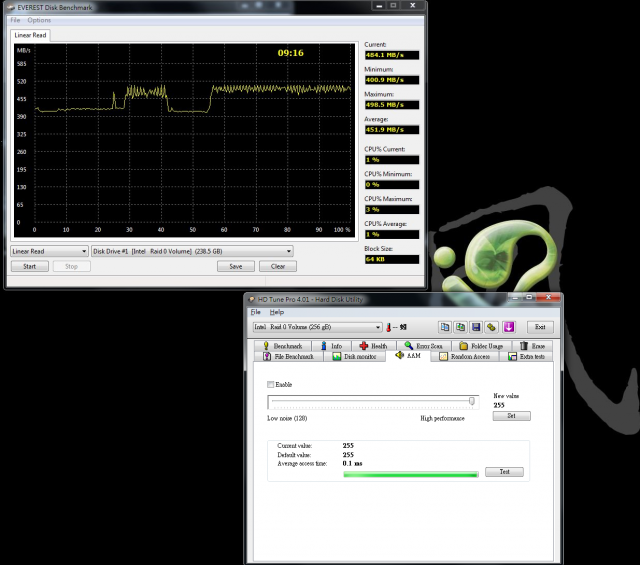This screenshot has width=640, height=565.
Task: Select the Linear Read tab in EVEREST
Action: click(30, 35)
